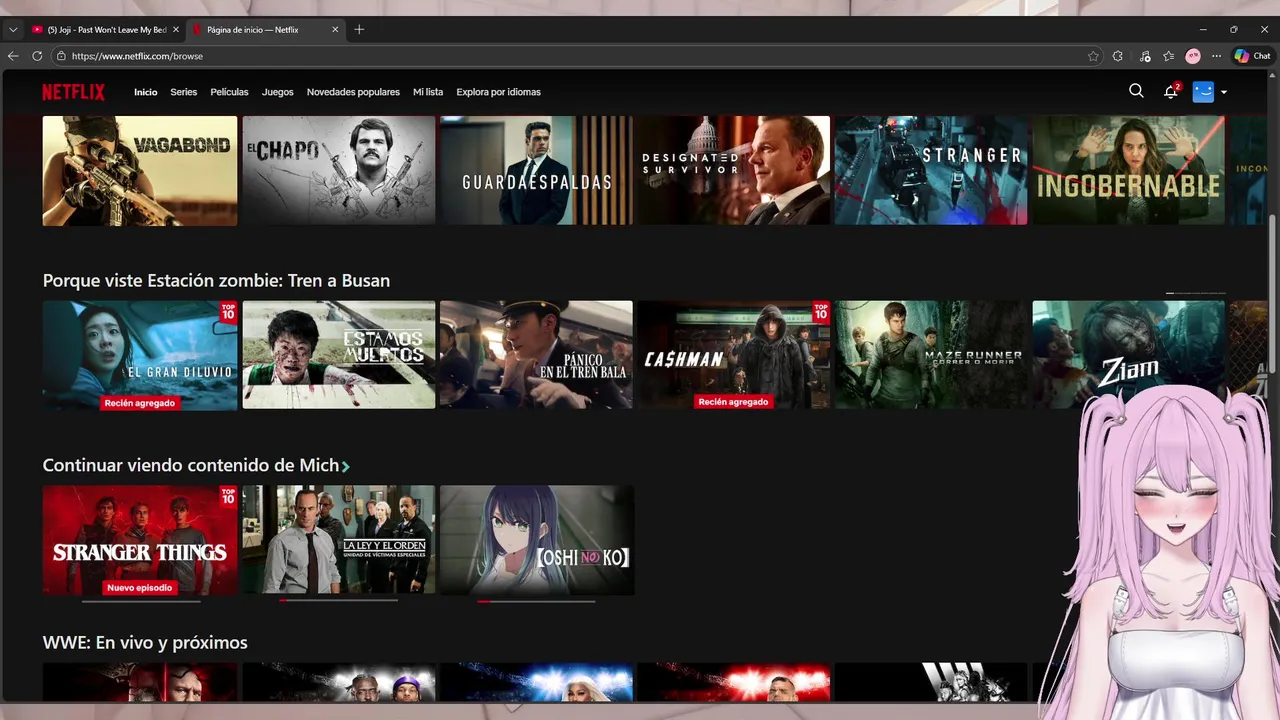
Task: Continue watching La Ley y el Orden
Action: click(x=339, y=540)
